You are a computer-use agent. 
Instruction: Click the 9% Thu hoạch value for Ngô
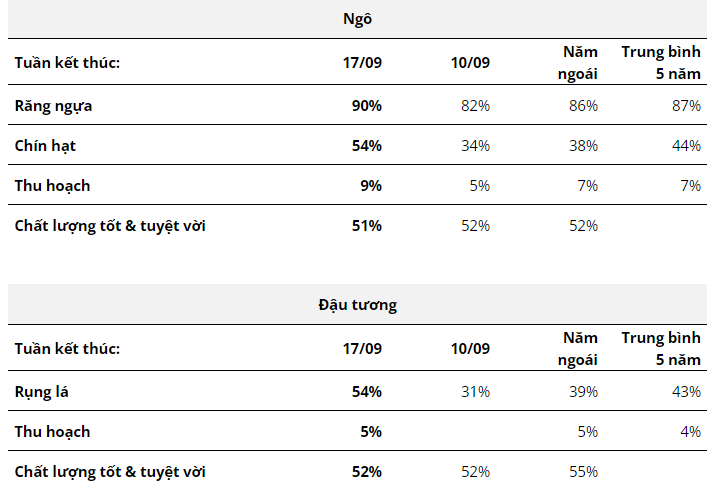(371, 185)
